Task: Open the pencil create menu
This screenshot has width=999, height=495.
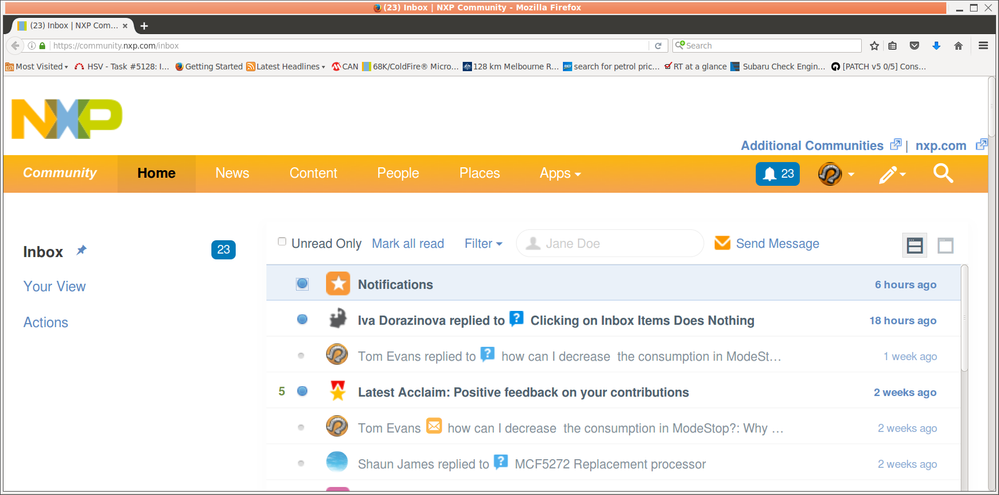Action: [892, 174]
